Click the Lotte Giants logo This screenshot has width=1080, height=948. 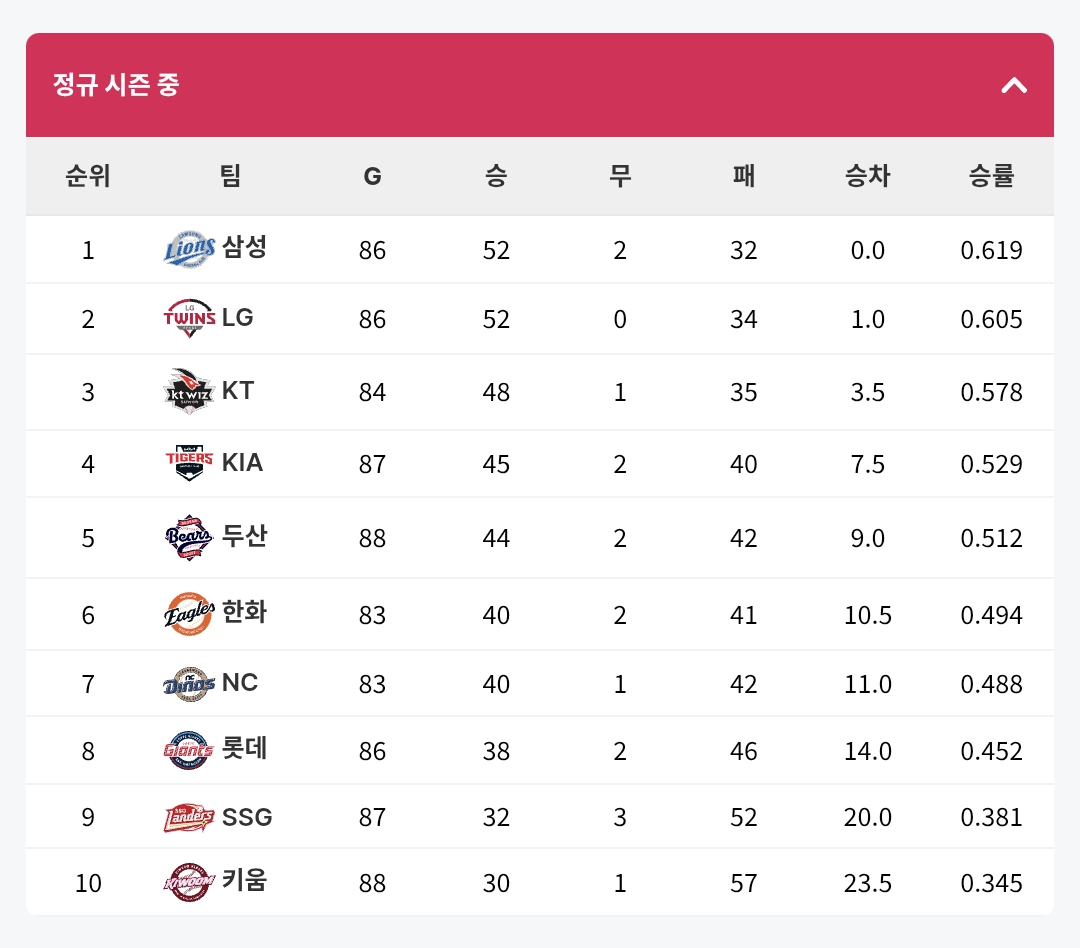pos(189,750)
